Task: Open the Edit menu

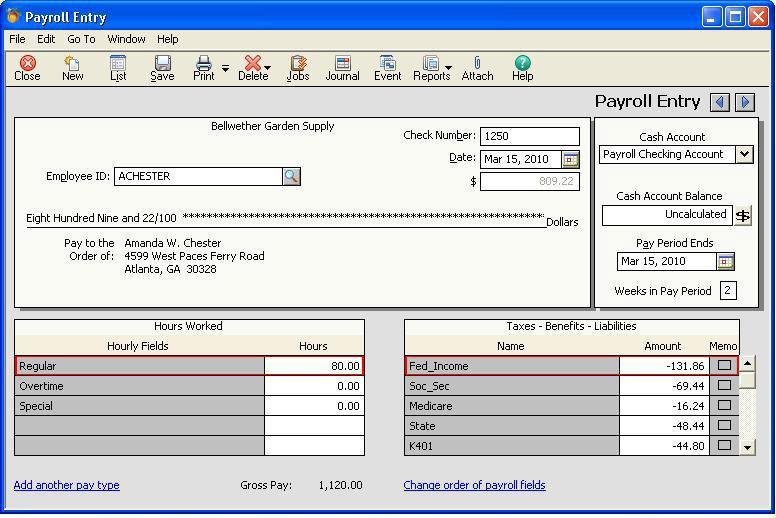Action: (46, 39)
